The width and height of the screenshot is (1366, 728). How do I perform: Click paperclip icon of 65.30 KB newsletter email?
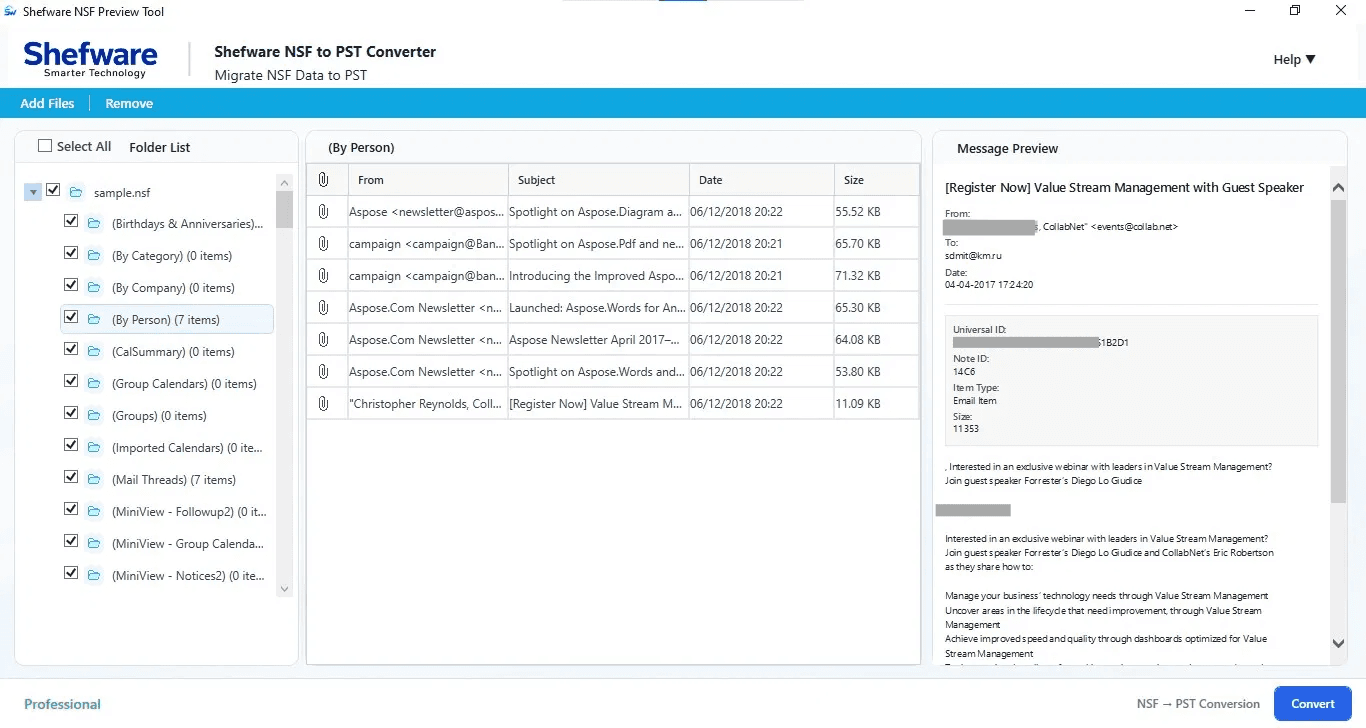click(323, 308)
